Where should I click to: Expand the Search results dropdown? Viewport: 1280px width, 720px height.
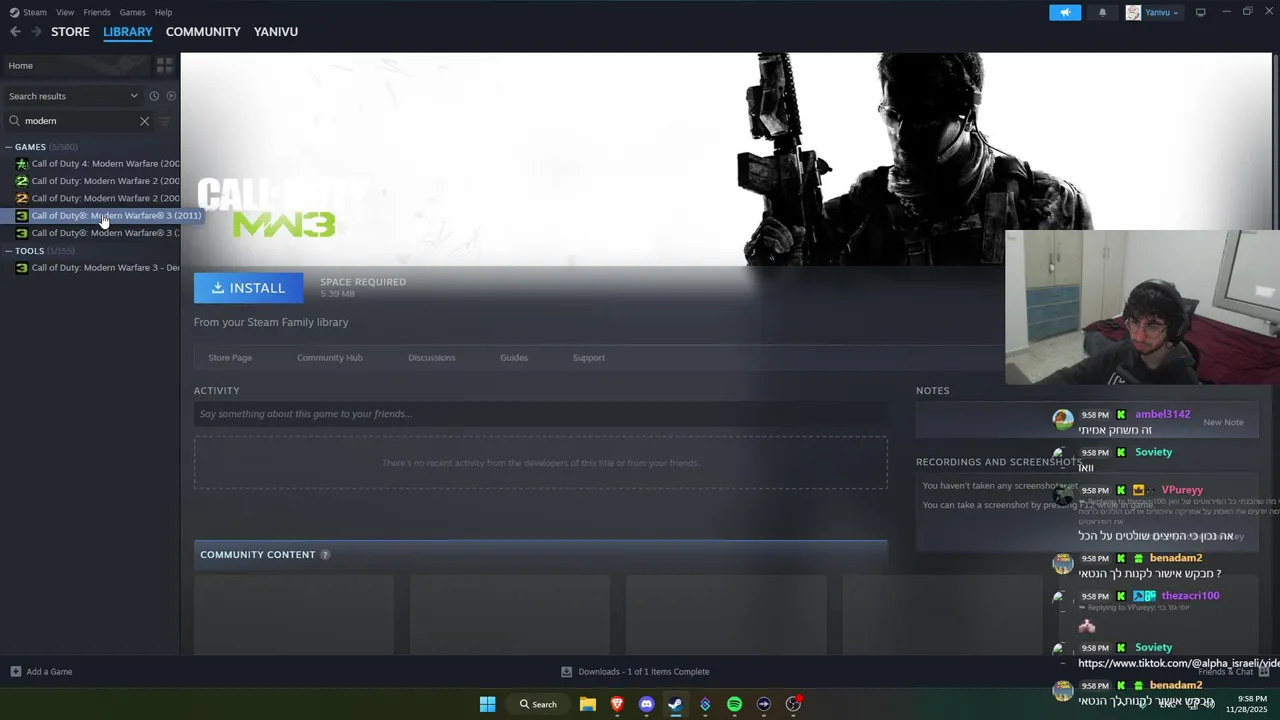pyautogui.click(x=73, y=96)
